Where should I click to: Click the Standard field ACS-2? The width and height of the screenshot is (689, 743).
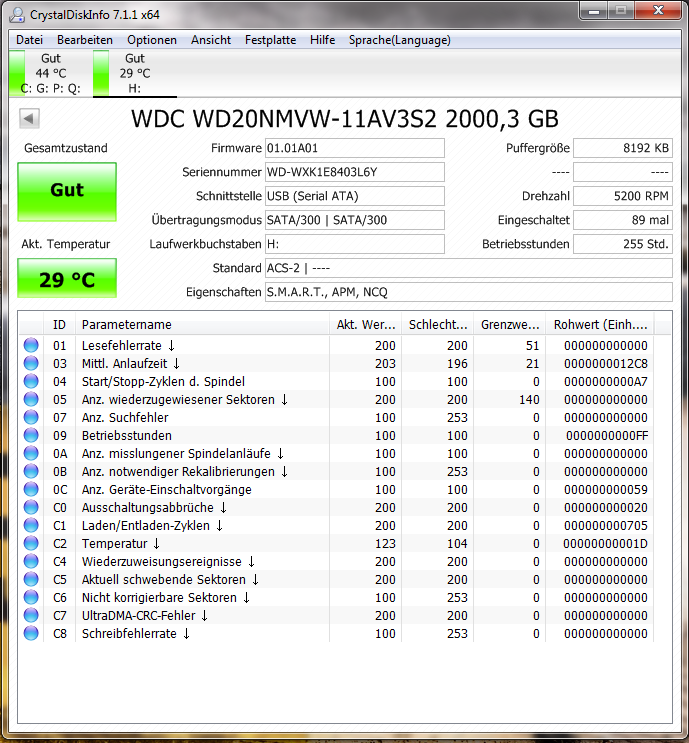(x=469, y=268)
